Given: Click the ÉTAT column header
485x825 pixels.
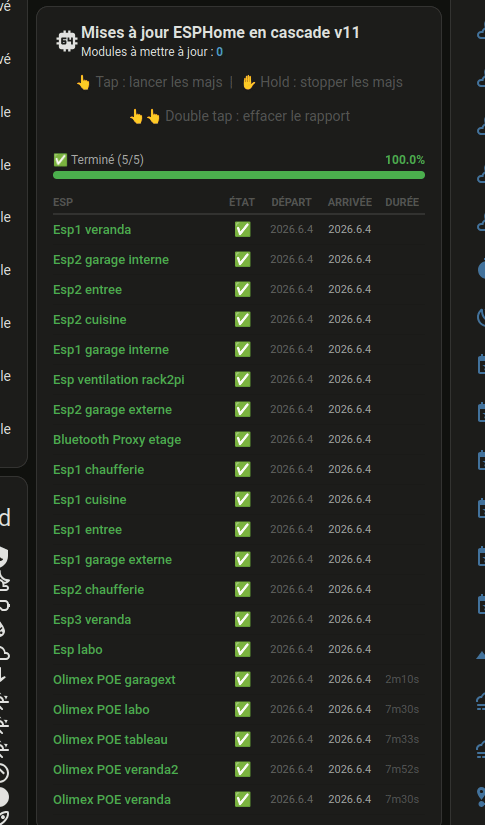Looking at the screenshot, I should 242,202.
